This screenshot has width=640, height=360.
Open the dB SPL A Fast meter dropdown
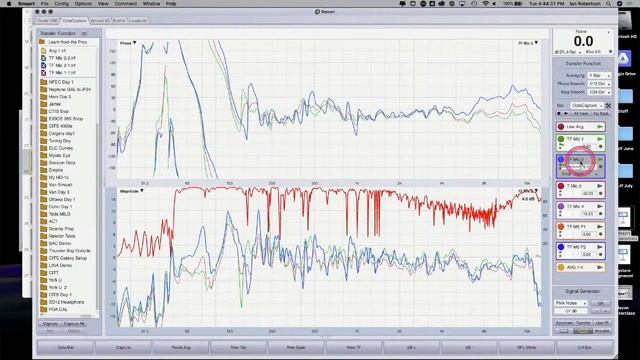click(568, 52)
